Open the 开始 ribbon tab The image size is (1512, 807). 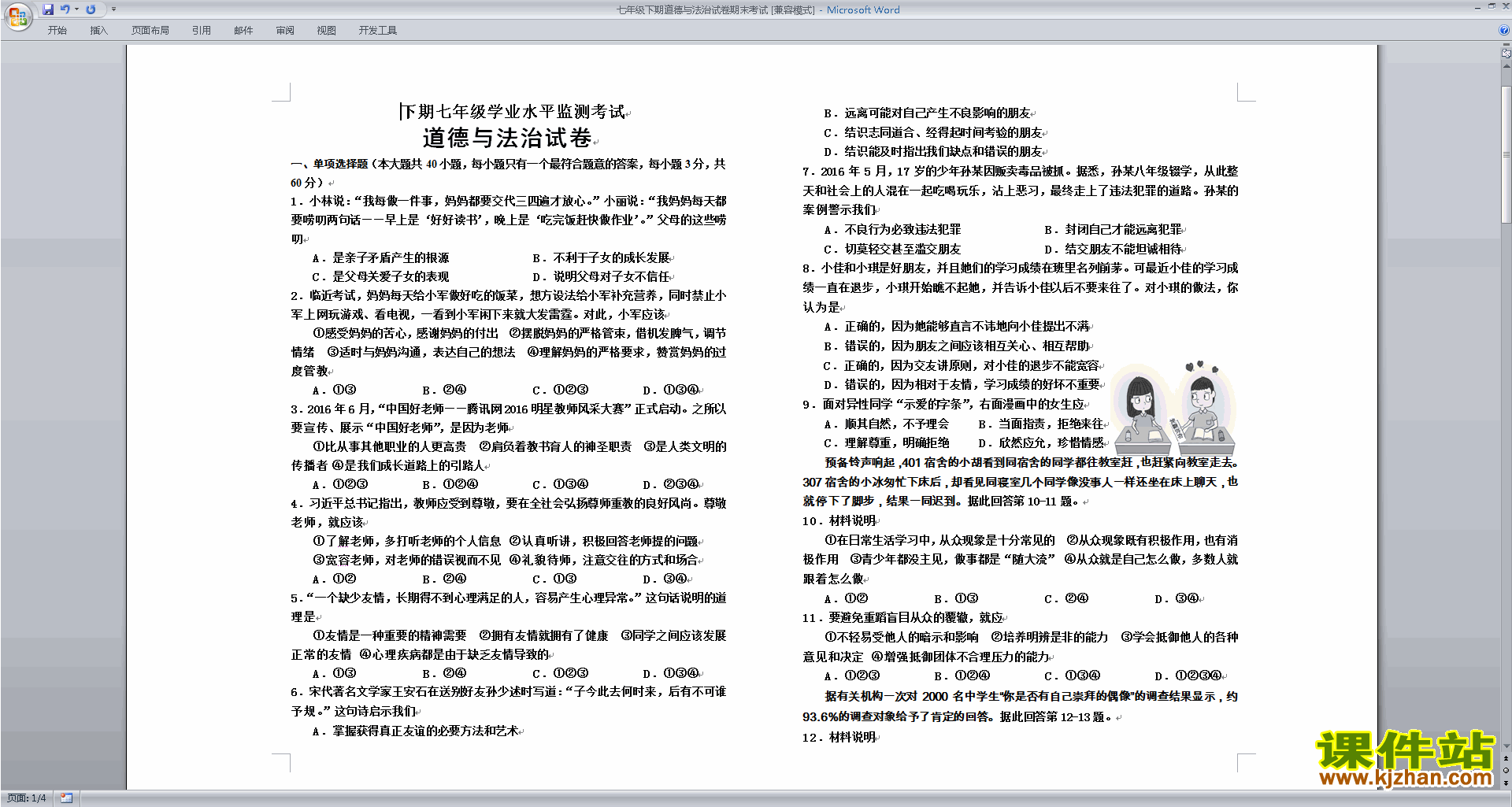(57, 31)
